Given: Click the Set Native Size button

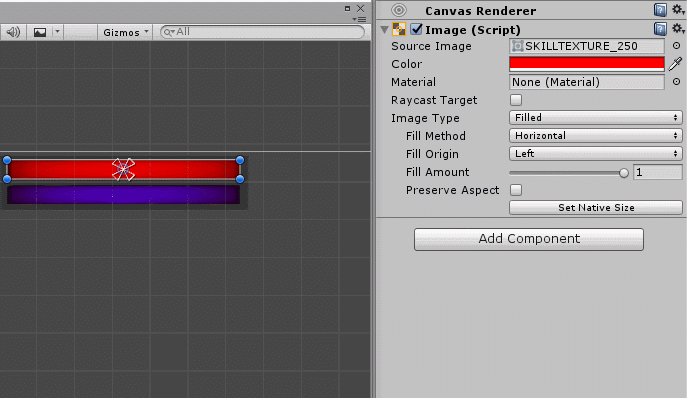Looking at the screenshot, I should [596, 208].
